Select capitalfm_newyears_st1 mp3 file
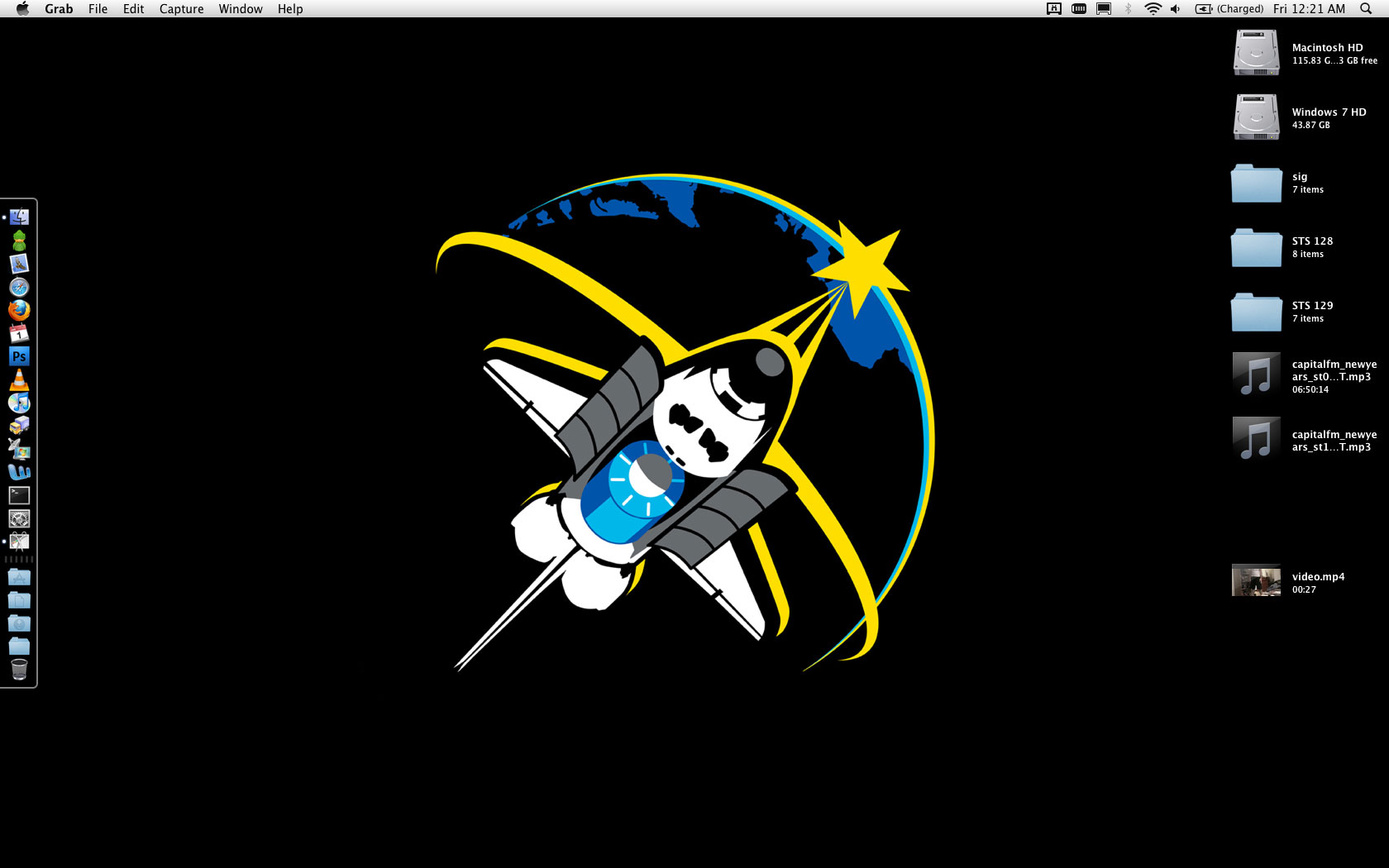 1256,440
